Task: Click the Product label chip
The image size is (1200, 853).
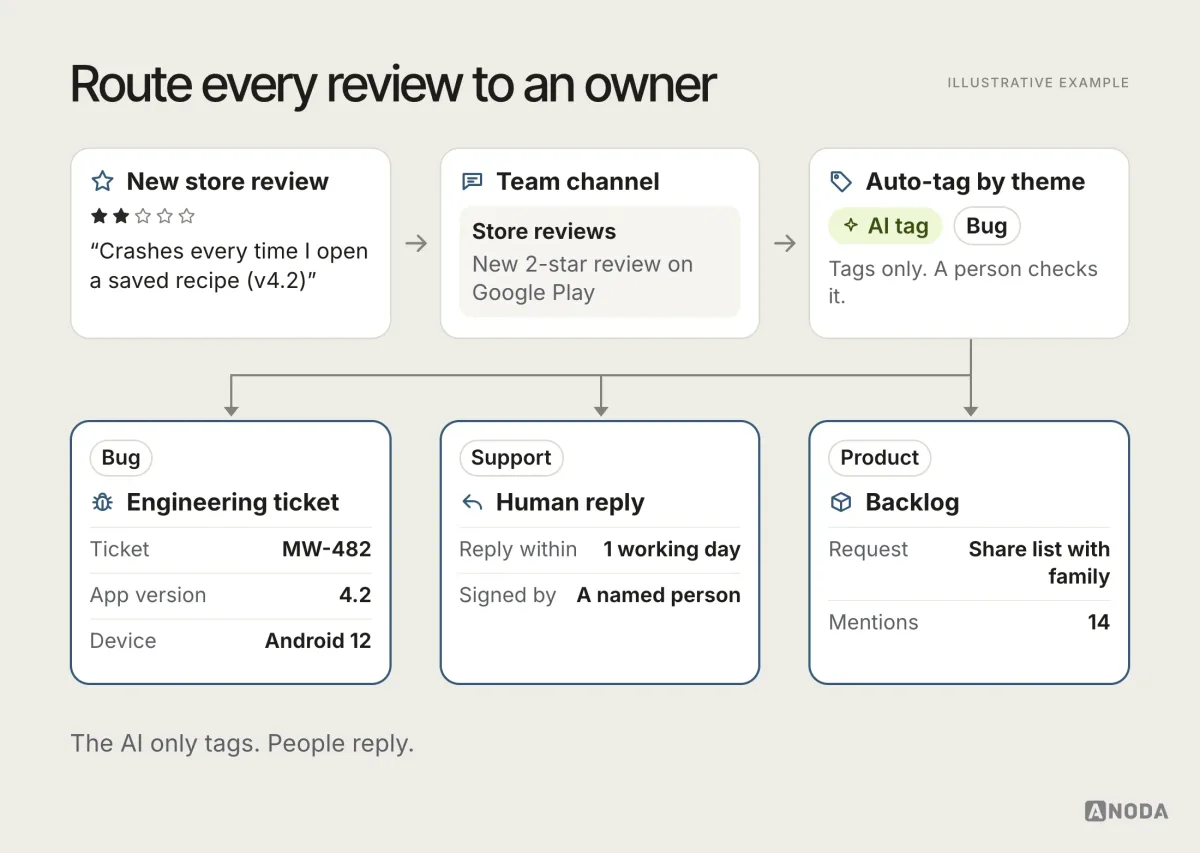Action: 879,458
